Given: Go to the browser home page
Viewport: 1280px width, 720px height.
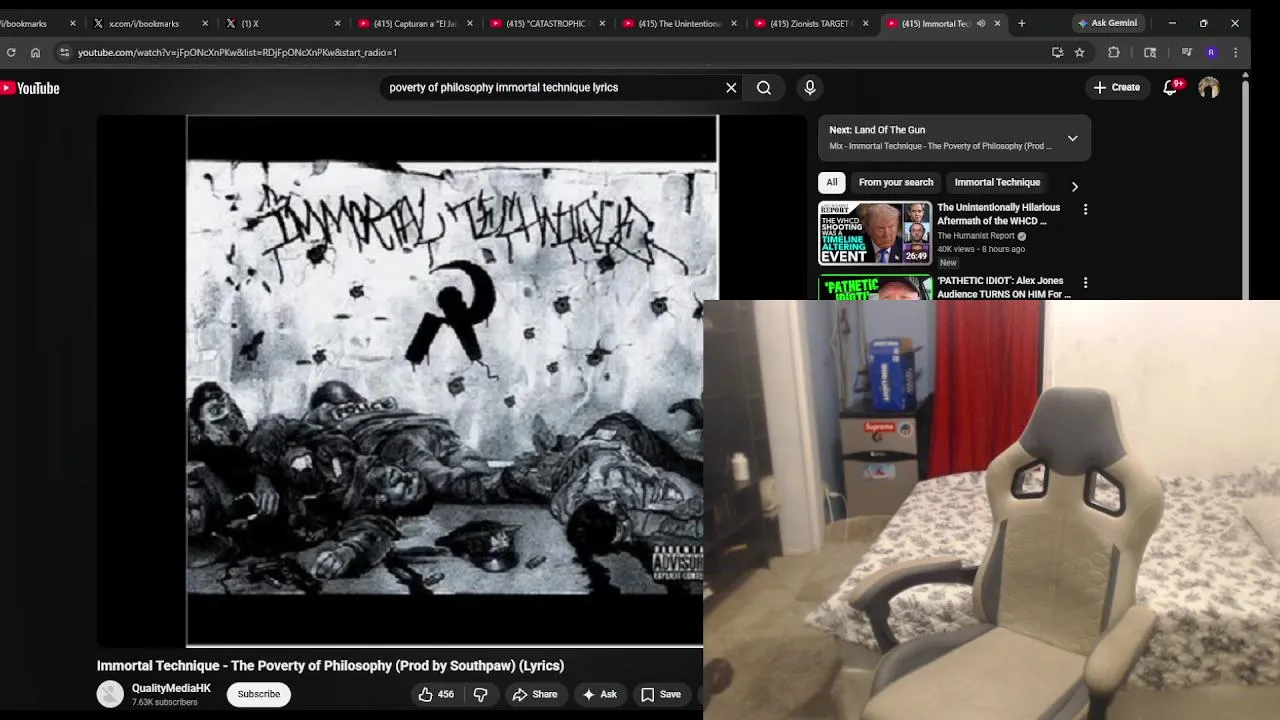Looking at the screenshot, I should point(35,52).
